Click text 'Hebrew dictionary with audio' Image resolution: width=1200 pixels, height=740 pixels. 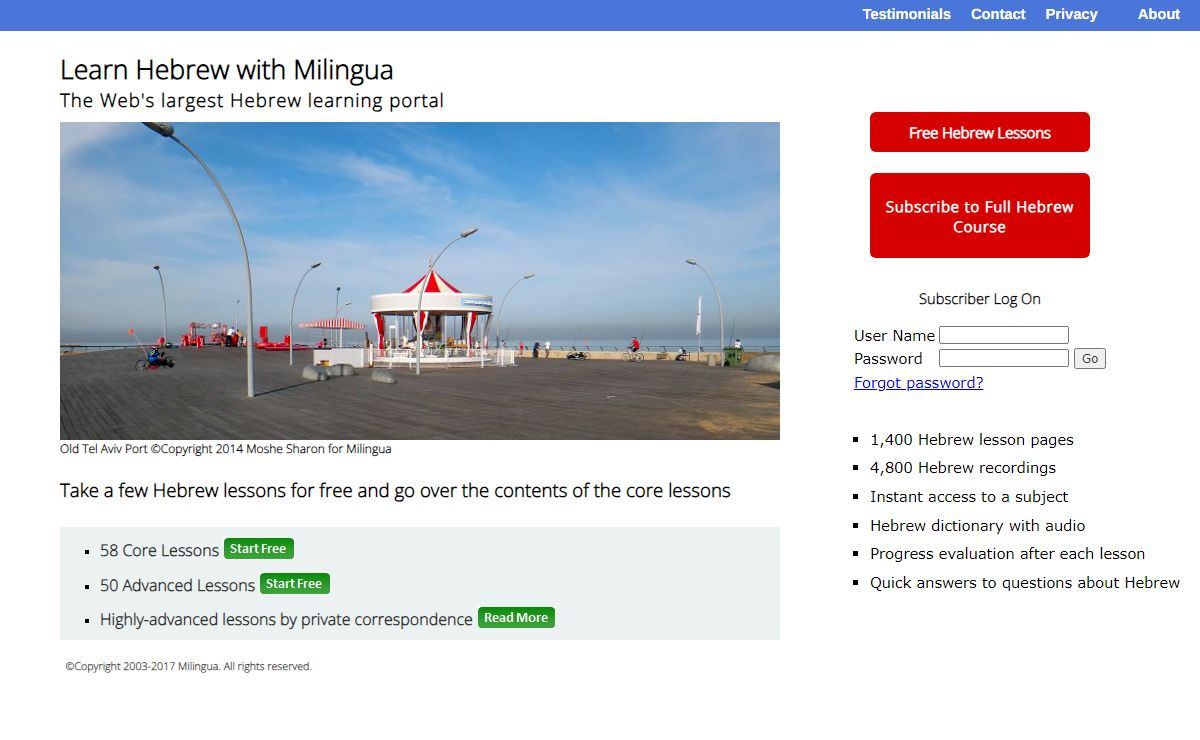pos(977,526)
